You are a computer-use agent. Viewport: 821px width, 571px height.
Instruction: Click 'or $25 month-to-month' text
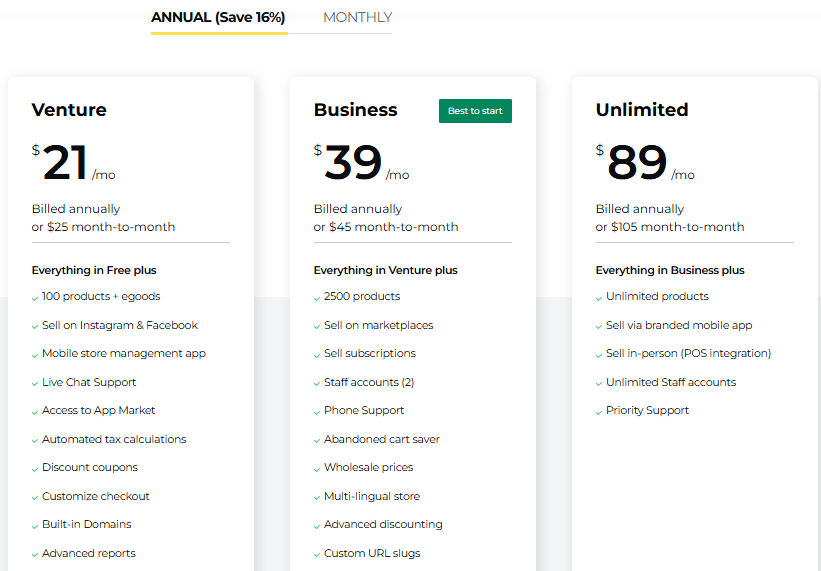[103, 227]
